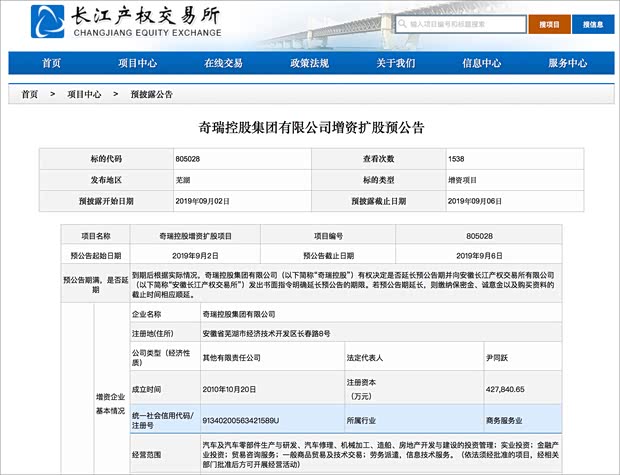Click 项目中心 breadcrumb link
Viewport: 620px width, 475px height.
[x=84, y=94]
